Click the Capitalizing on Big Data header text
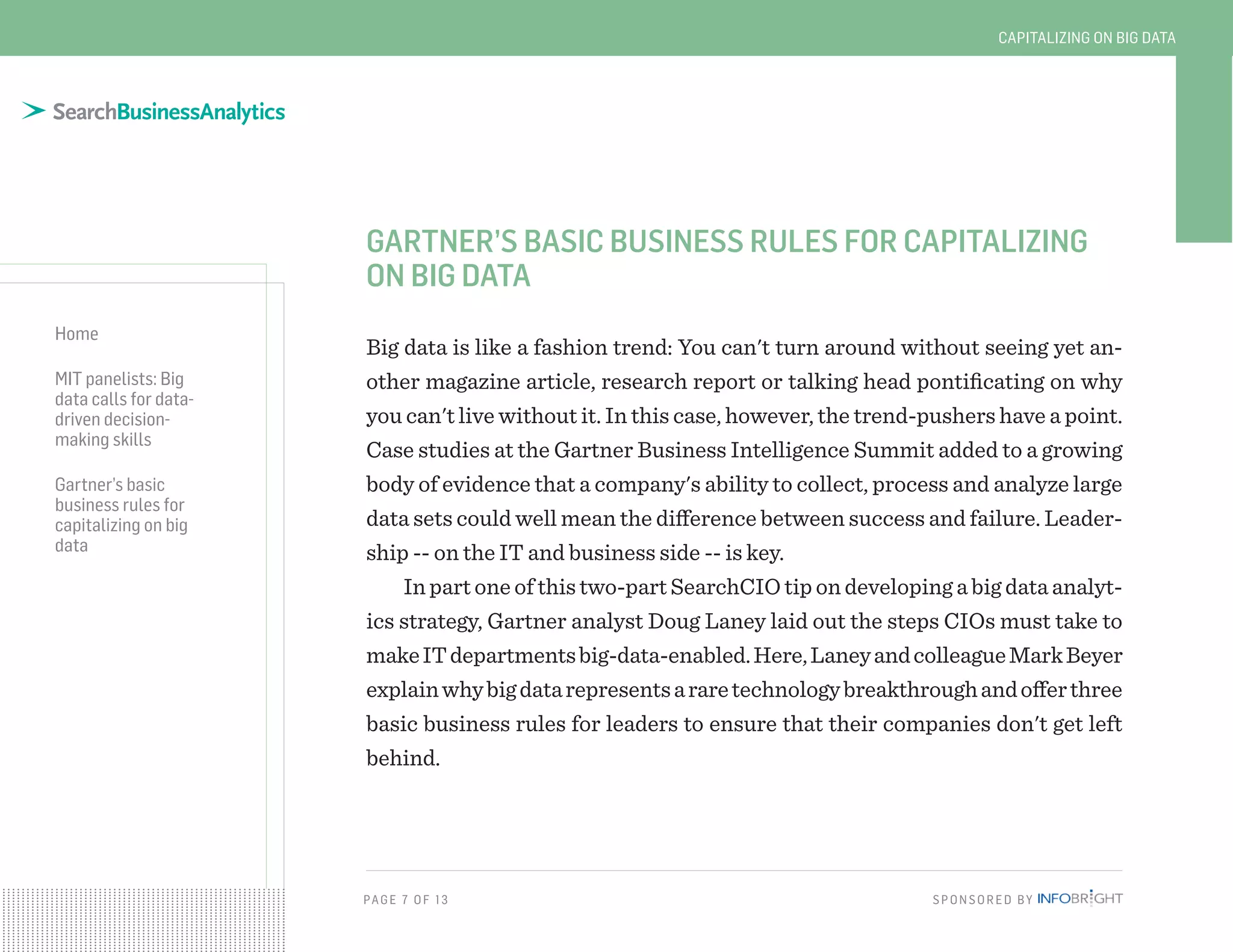Image resolution: width=1233 pixels, height=952 pixels. click(x=1087, y=38)
